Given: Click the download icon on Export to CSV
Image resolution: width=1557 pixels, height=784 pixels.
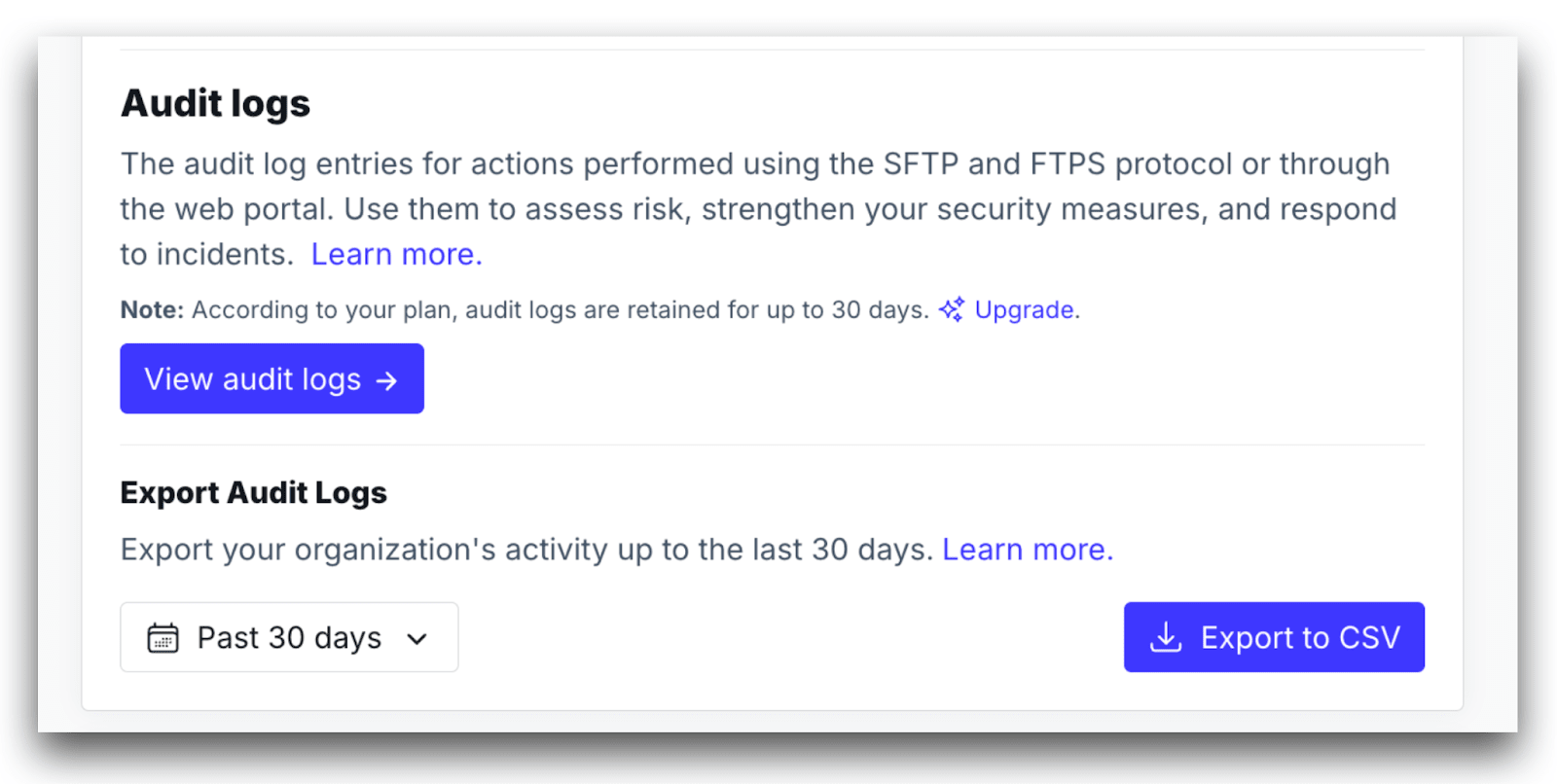Looking at the screenshot, I should [x=1165, y=637].
